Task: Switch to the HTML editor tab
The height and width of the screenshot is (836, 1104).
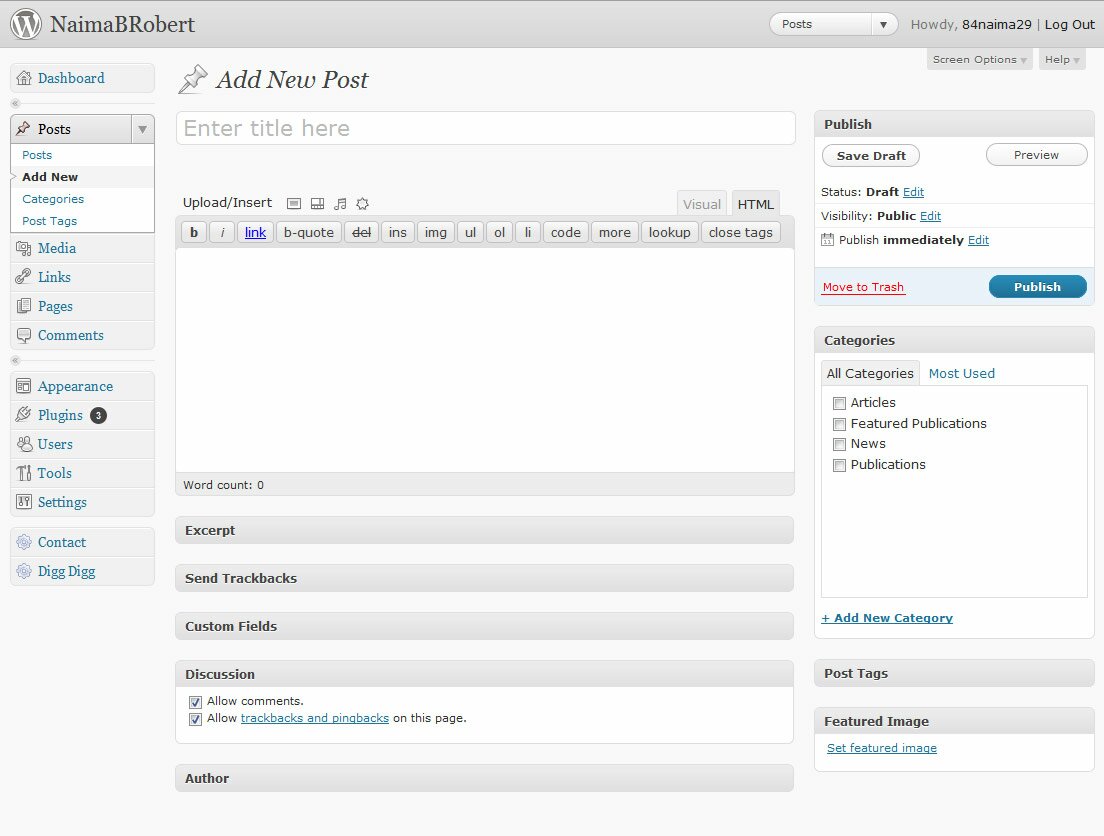Action: (x=755, y=204)
